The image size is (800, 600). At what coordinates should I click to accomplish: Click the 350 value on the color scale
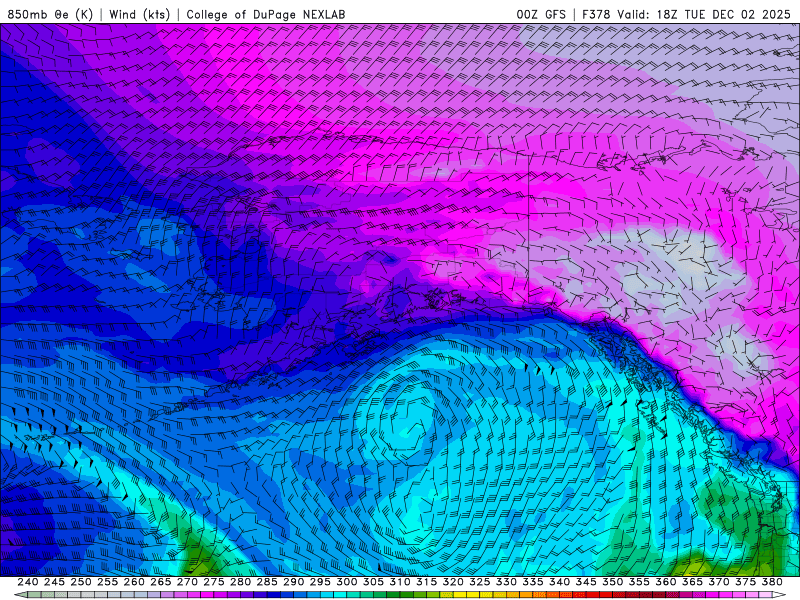click(x=612, y=582)
